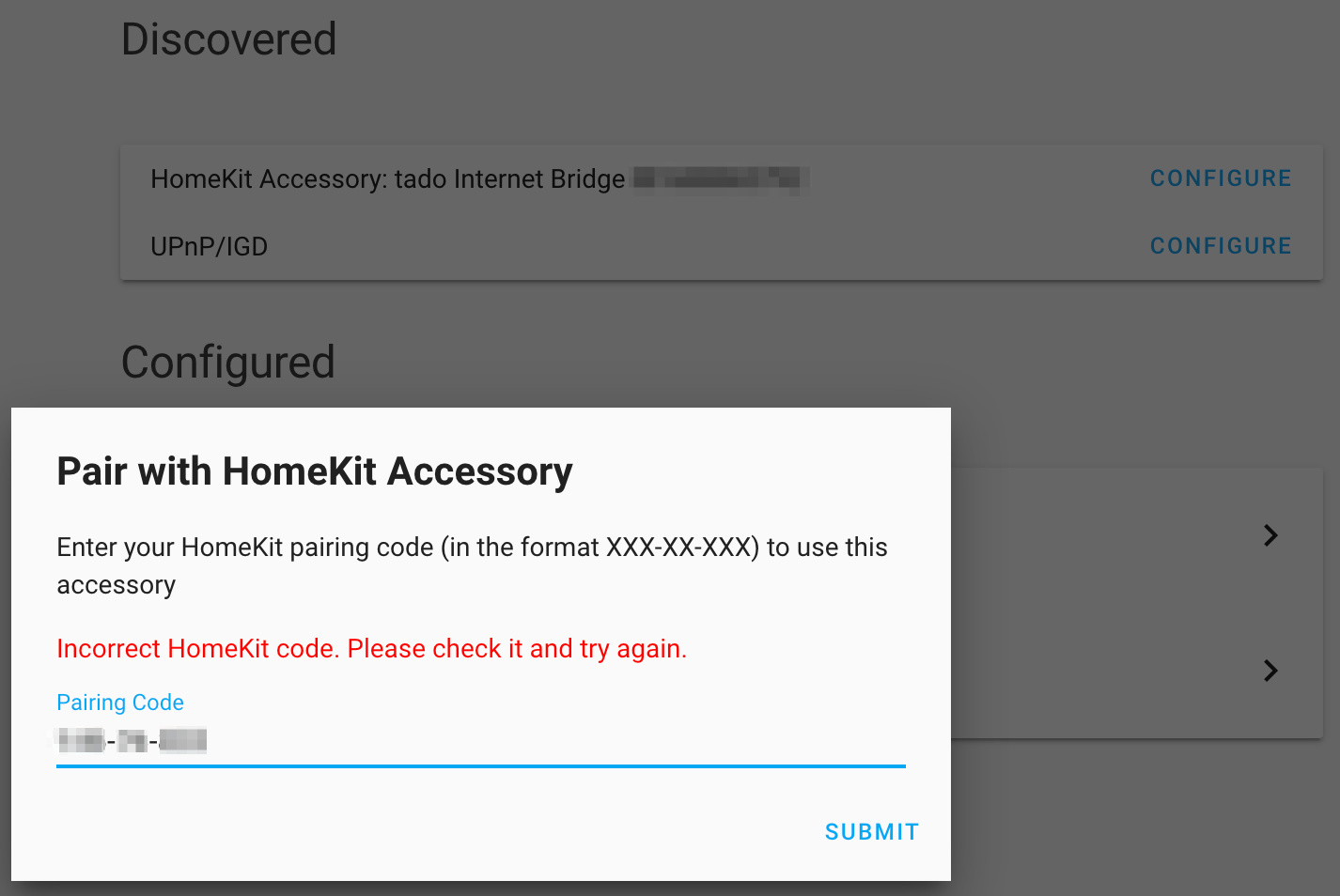Open the first row of the configured card

click(x=1136, y=535)
